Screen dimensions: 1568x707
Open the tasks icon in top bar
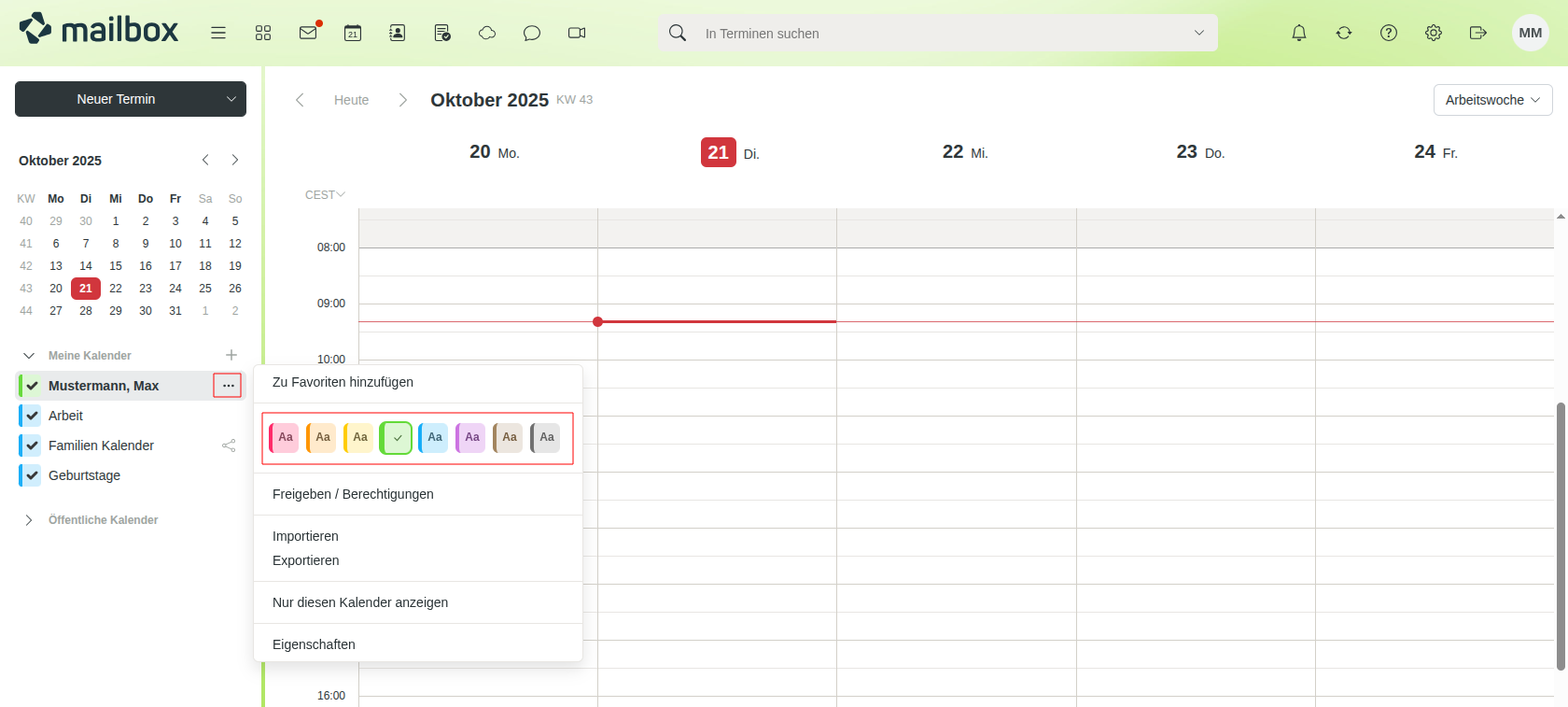click(442, 33)
